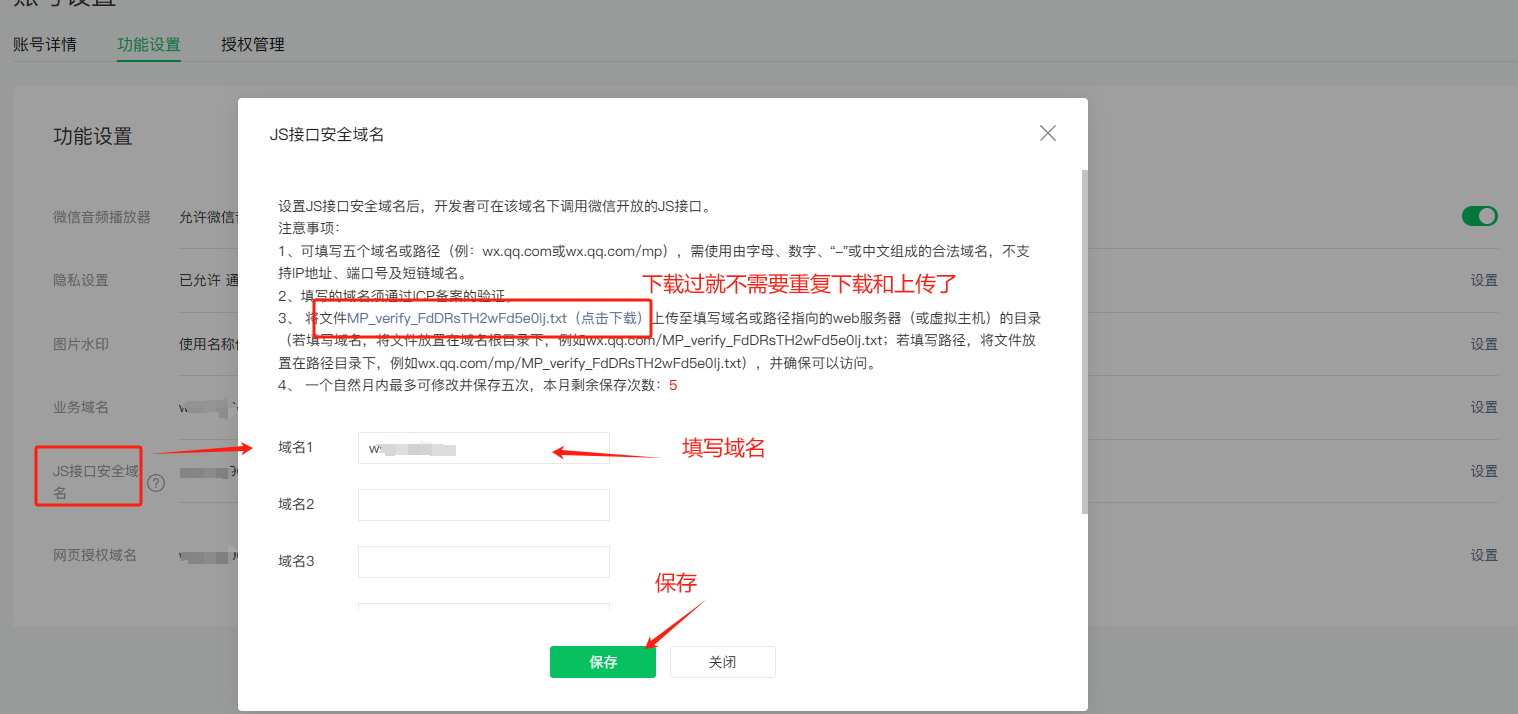
Task: Click the 域名1 input field
Action: (483, 448)
